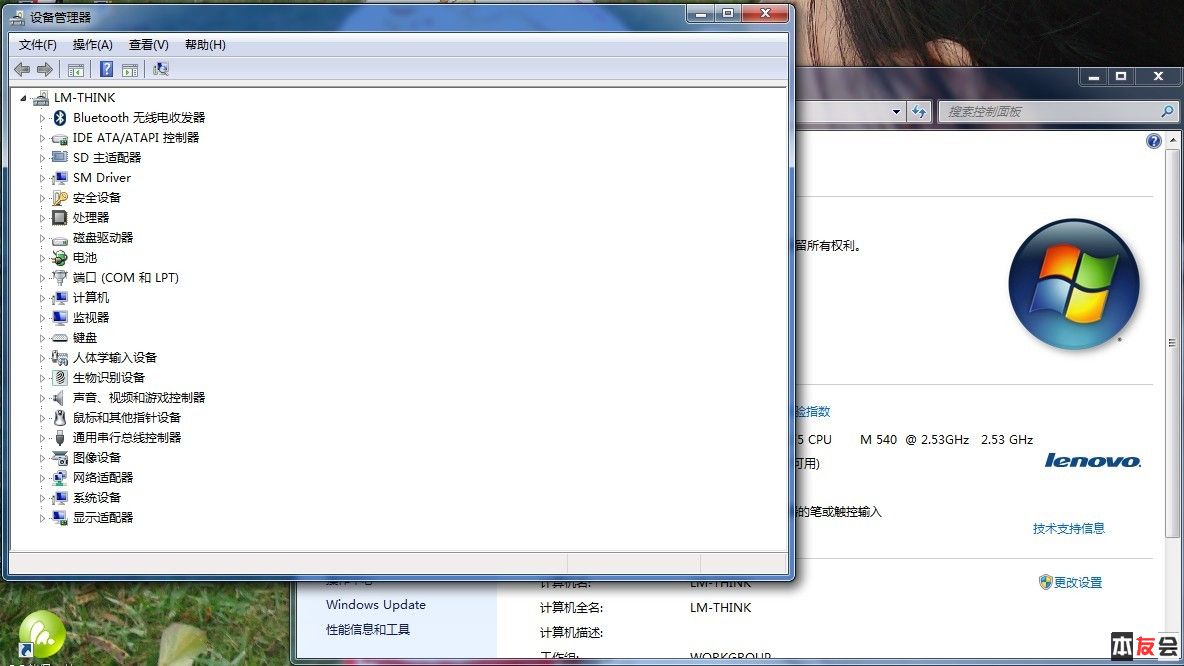
Task: Select the 安全设备 key icon
Action: tap(60, 198)
